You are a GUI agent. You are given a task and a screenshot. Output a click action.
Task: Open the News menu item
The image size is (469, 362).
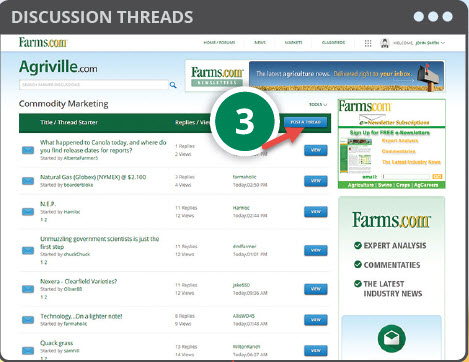click(x=260, y=43)
